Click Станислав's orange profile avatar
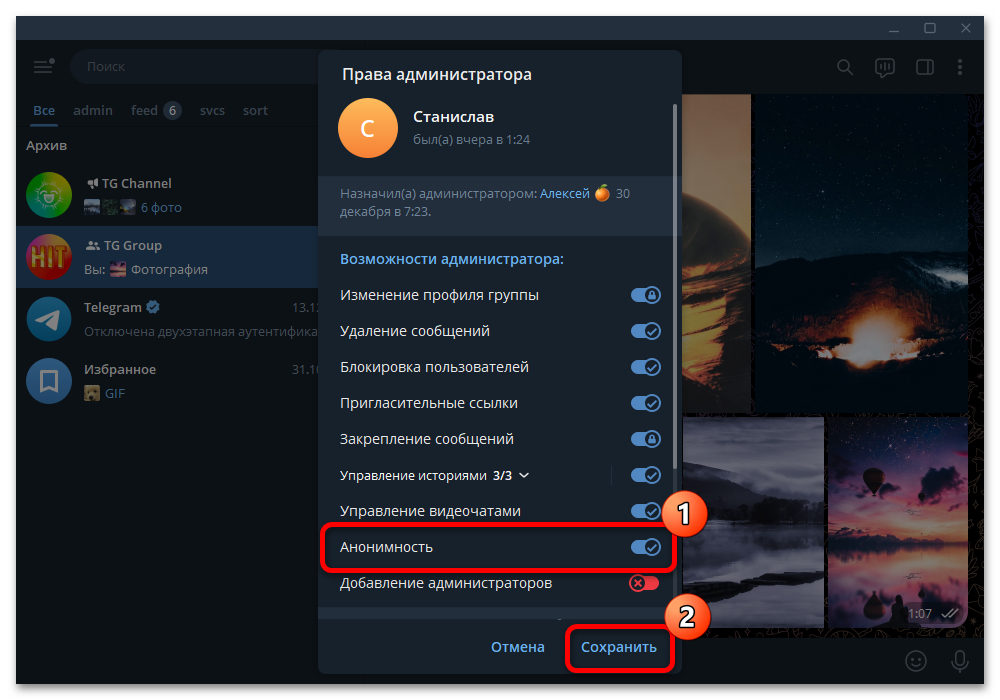Screen dimensions: 1000x700 pos(368,128)
